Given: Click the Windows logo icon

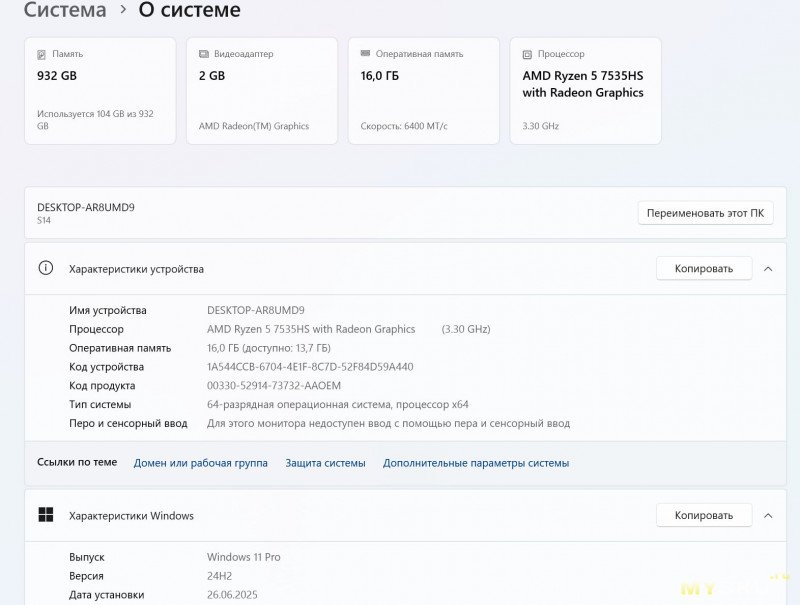Looking at the screenshot, I should (46, 515).
